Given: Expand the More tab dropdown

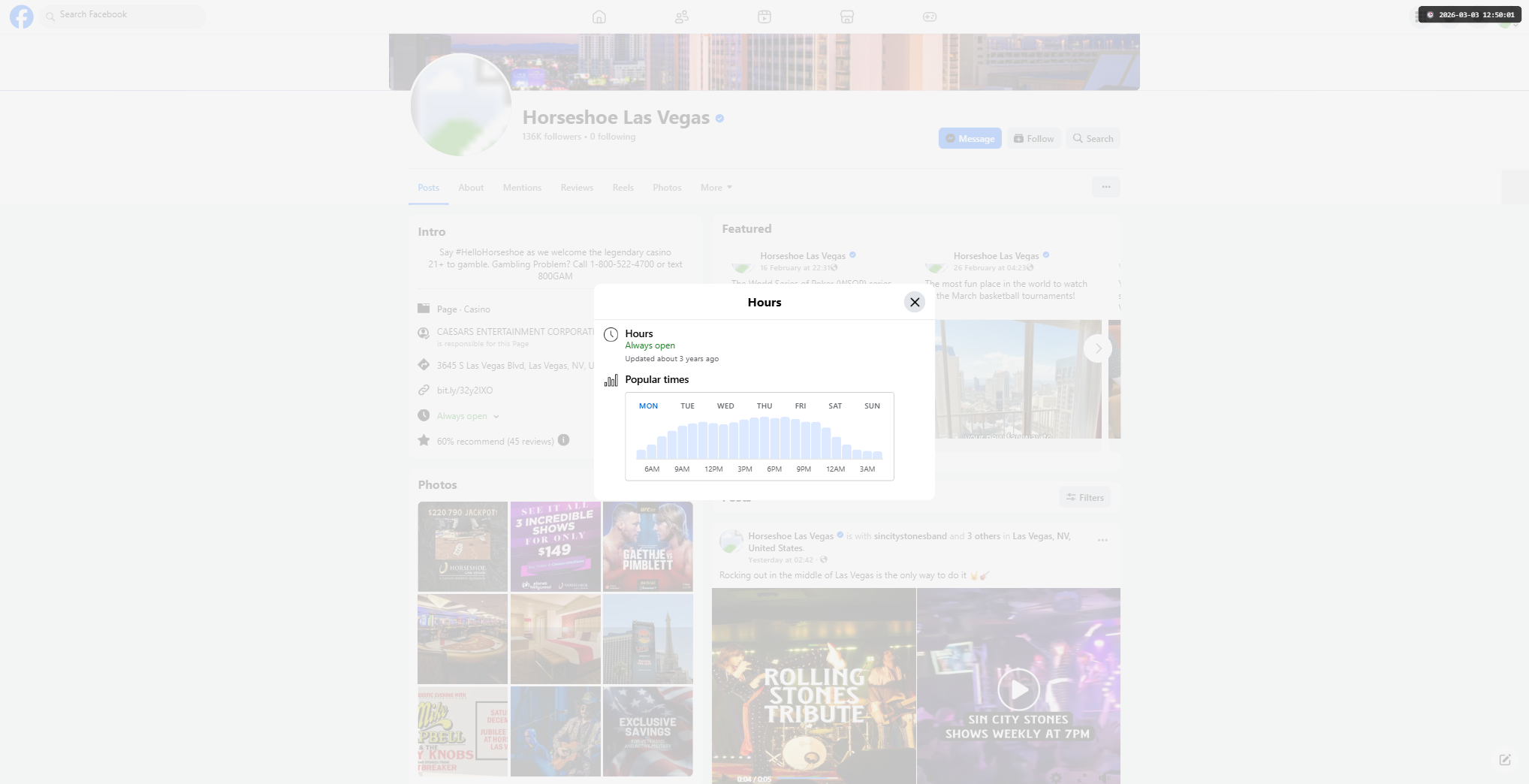Looking at the screenshot, I should 716,188.
